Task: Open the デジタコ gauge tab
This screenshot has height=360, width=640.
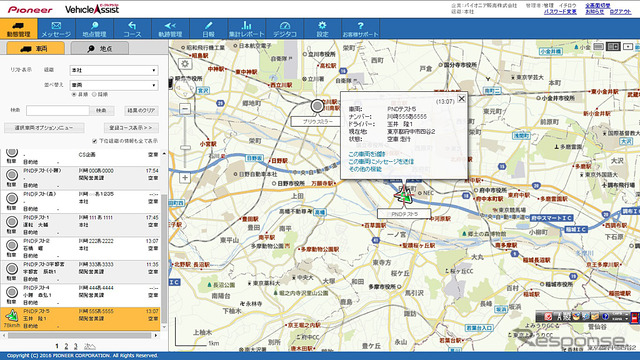Action: [284, 29]
